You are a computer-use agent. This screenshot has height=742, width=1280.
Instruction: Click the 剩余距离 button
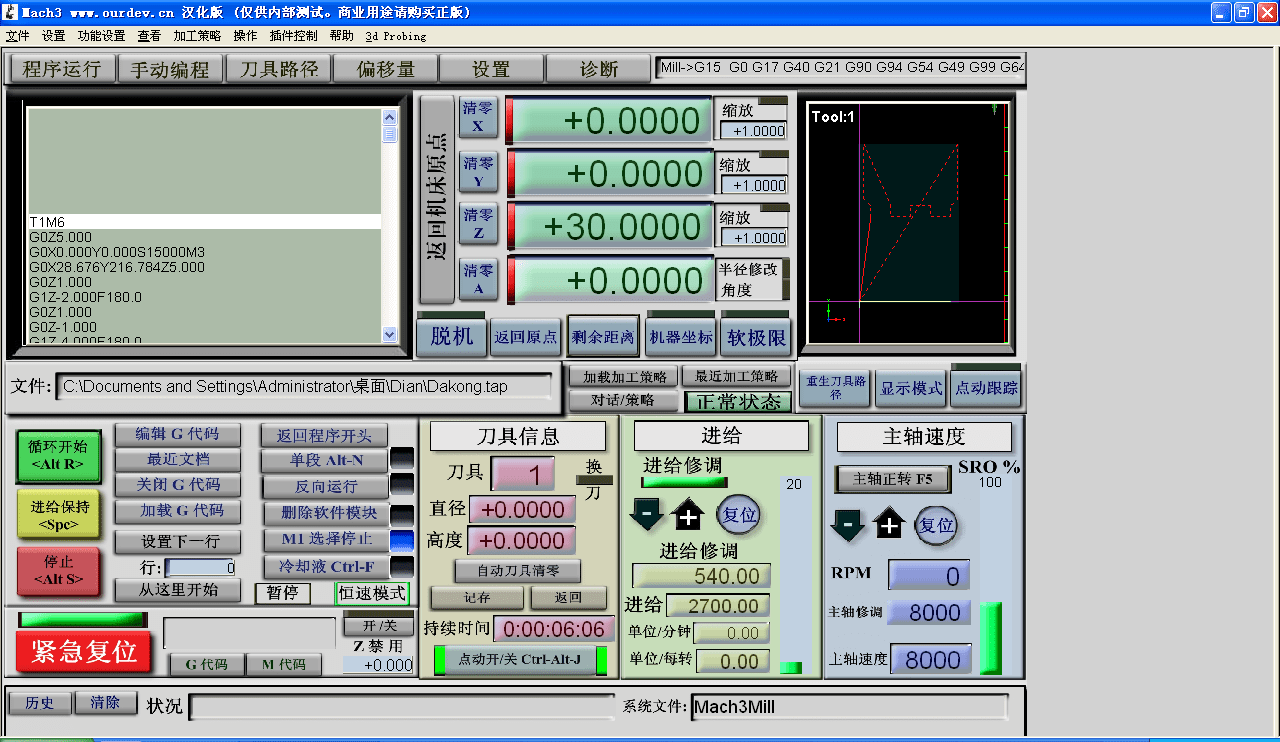(x=603, y=337)
